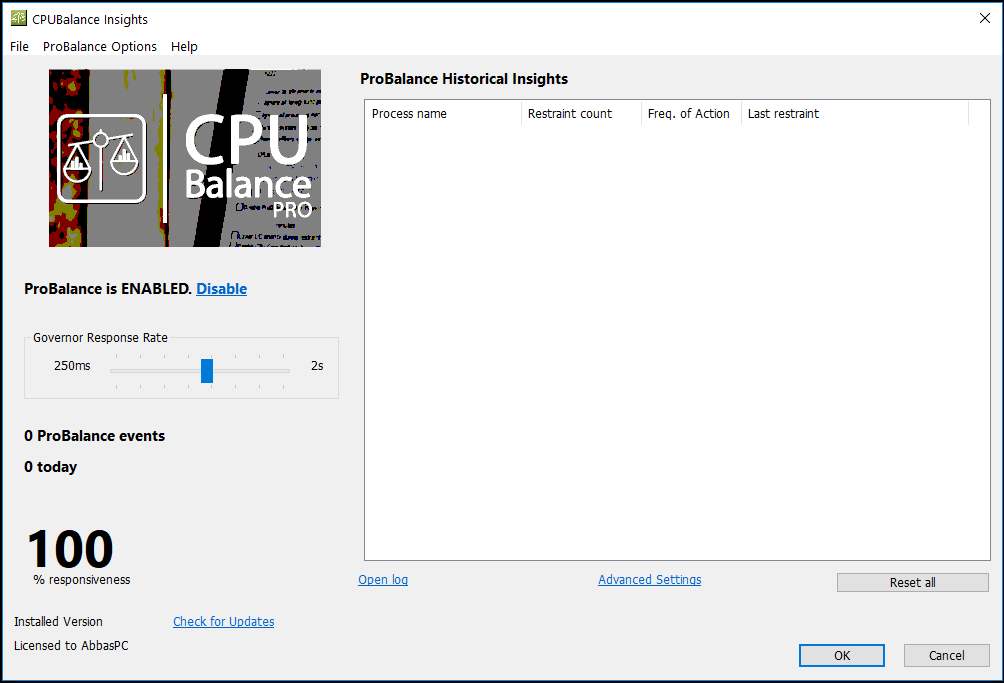Sort by Process name column header
This screenshot has width=1004, height=683.
443,113
